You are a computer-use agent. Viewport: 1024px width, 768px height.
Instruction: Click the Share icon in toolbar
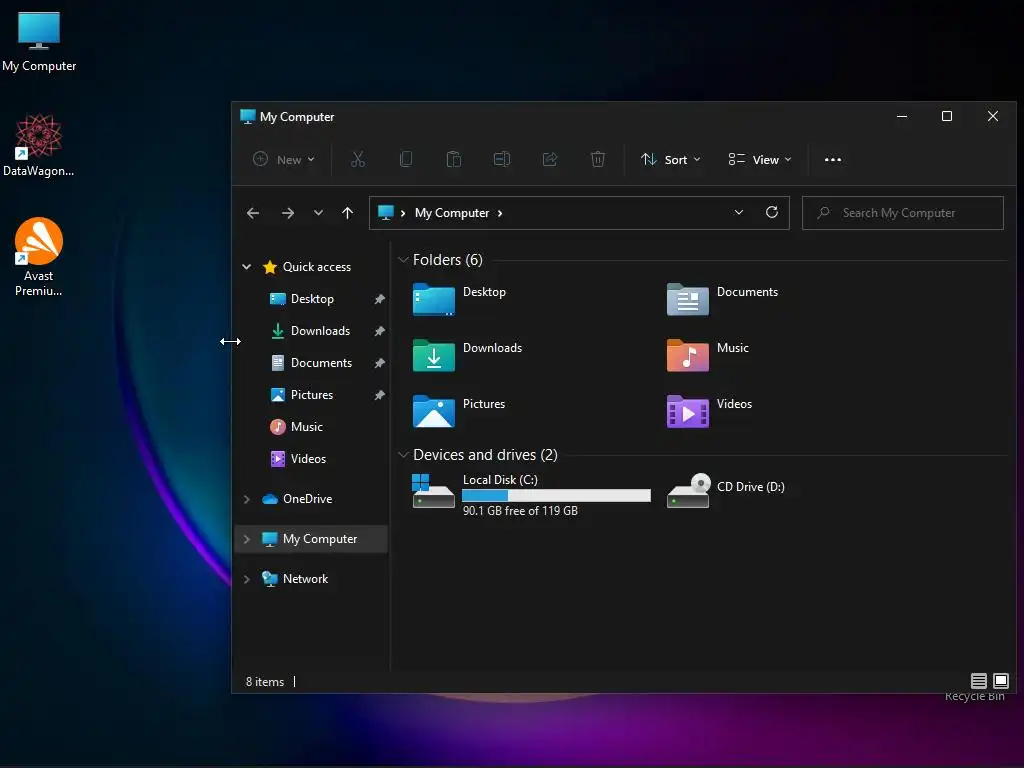550,159
